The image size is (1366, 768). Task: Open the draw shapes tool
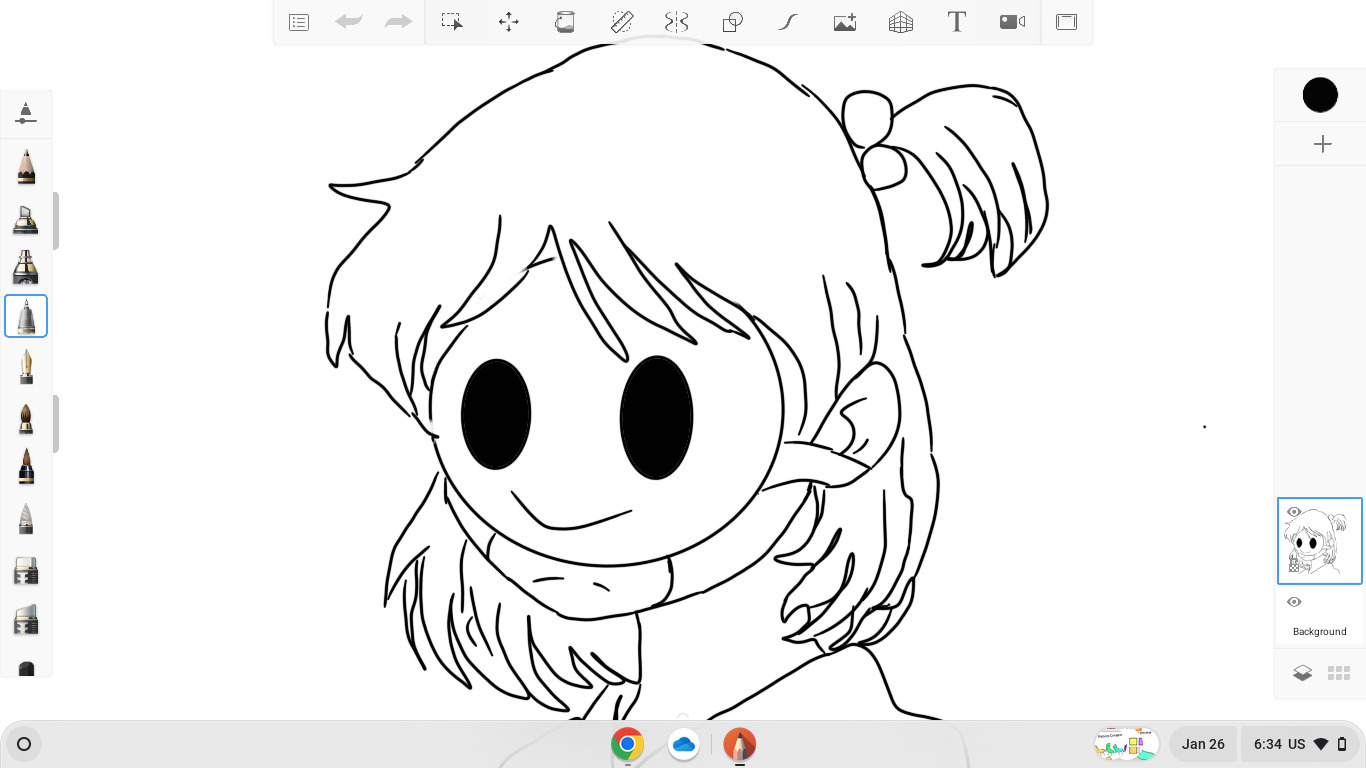click(733, 22)
